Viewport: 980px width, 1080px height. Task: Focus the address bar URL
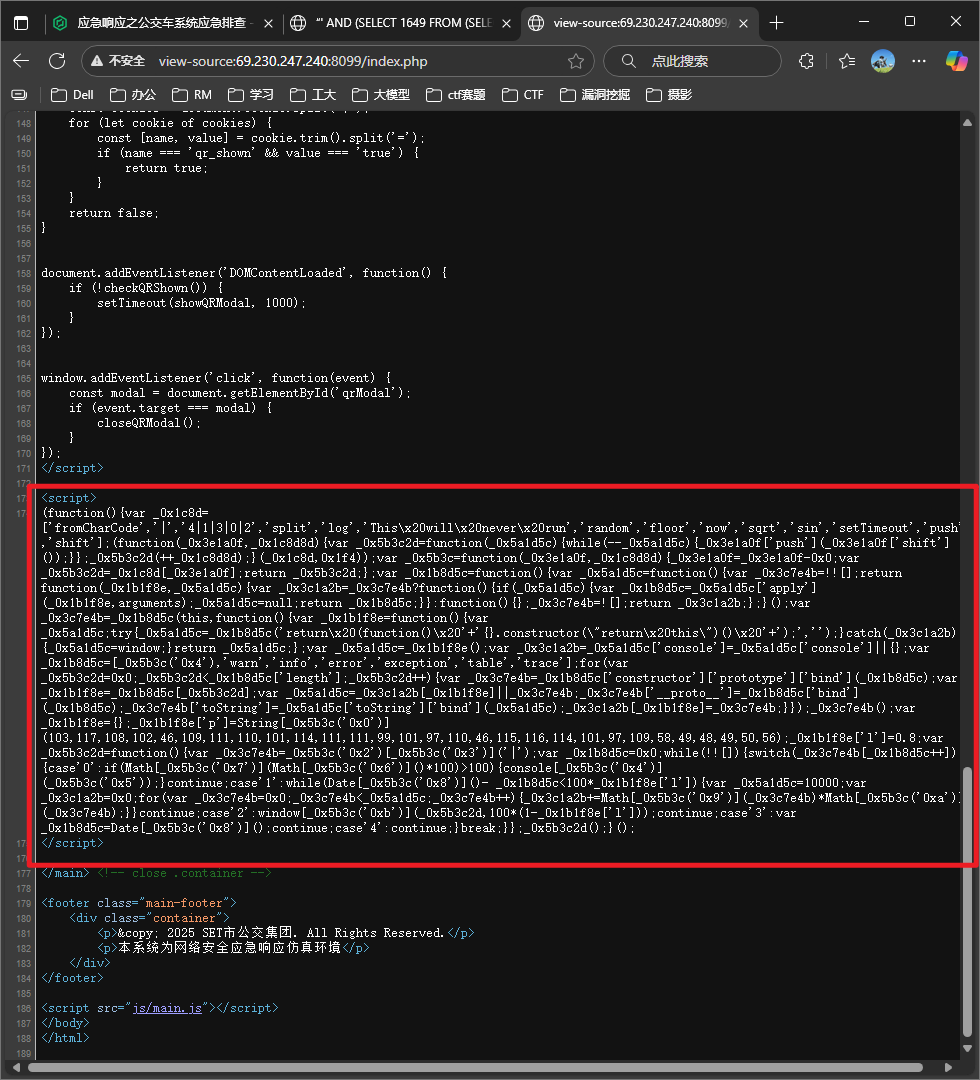click(293, 61)
